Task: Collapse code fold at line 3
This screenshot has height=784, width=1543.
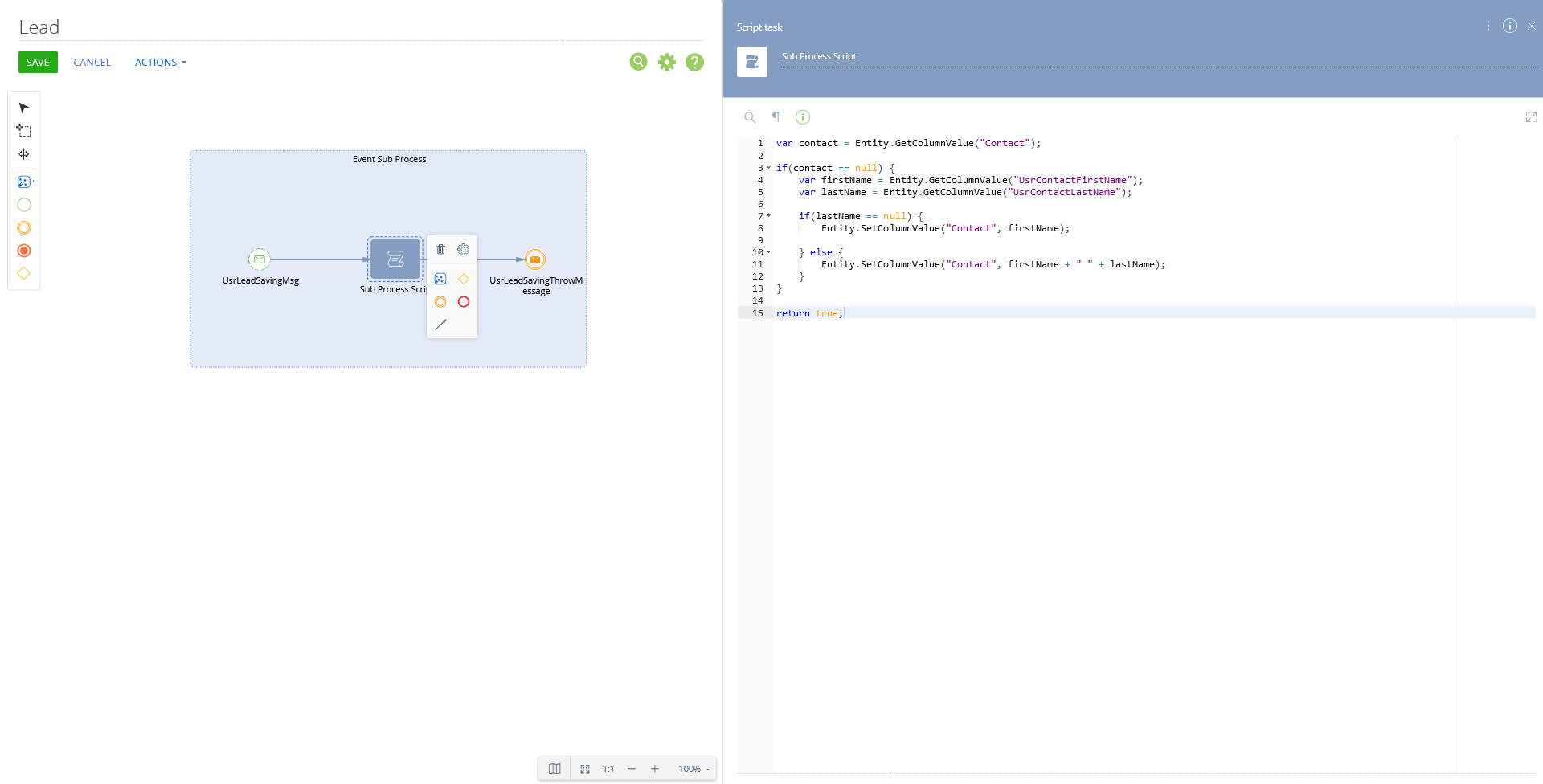Action: tap(768, 168)
